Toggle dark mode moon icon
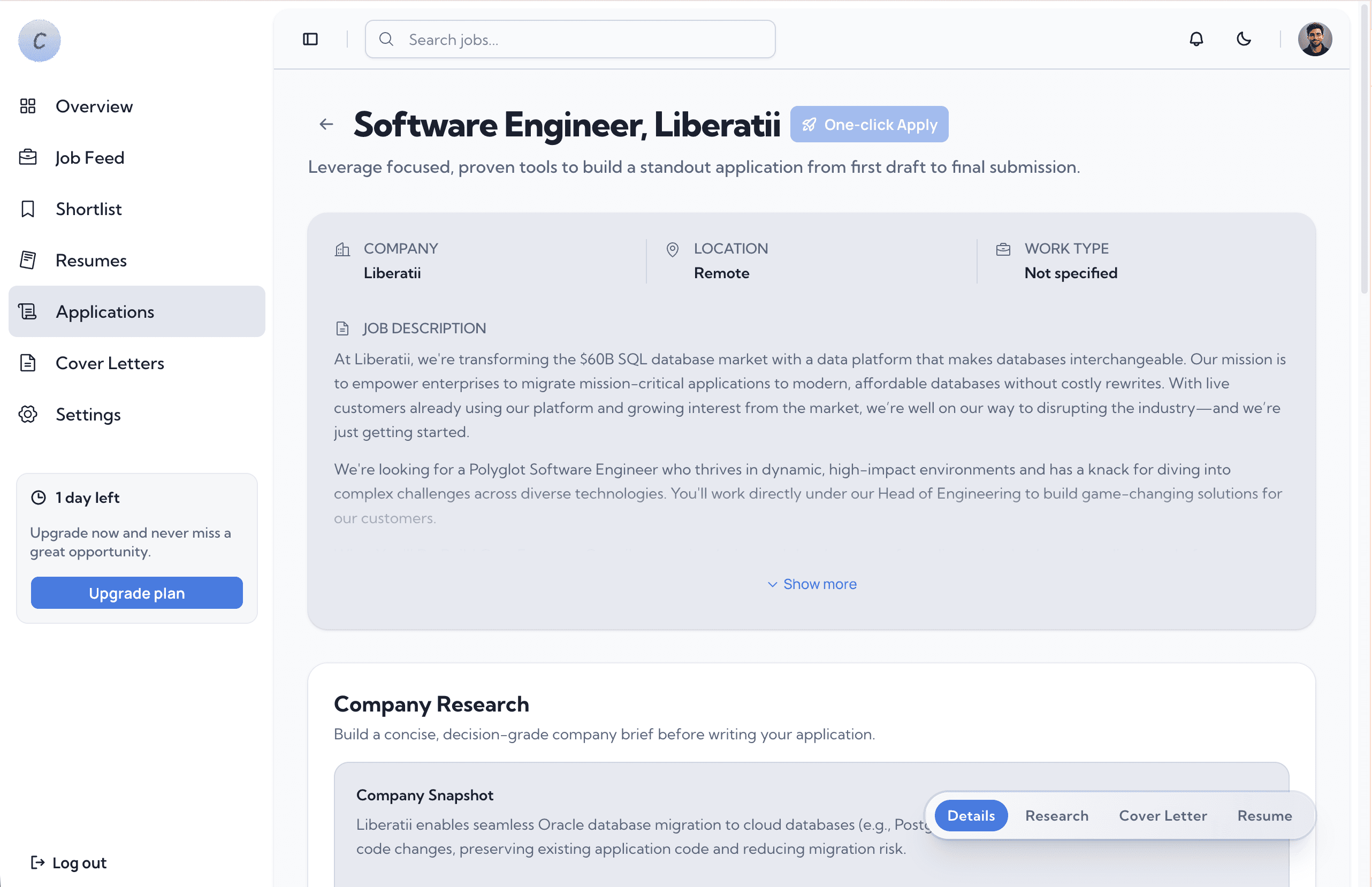Viewport: 1372px width, 887px height. [x=1244, y=39]
